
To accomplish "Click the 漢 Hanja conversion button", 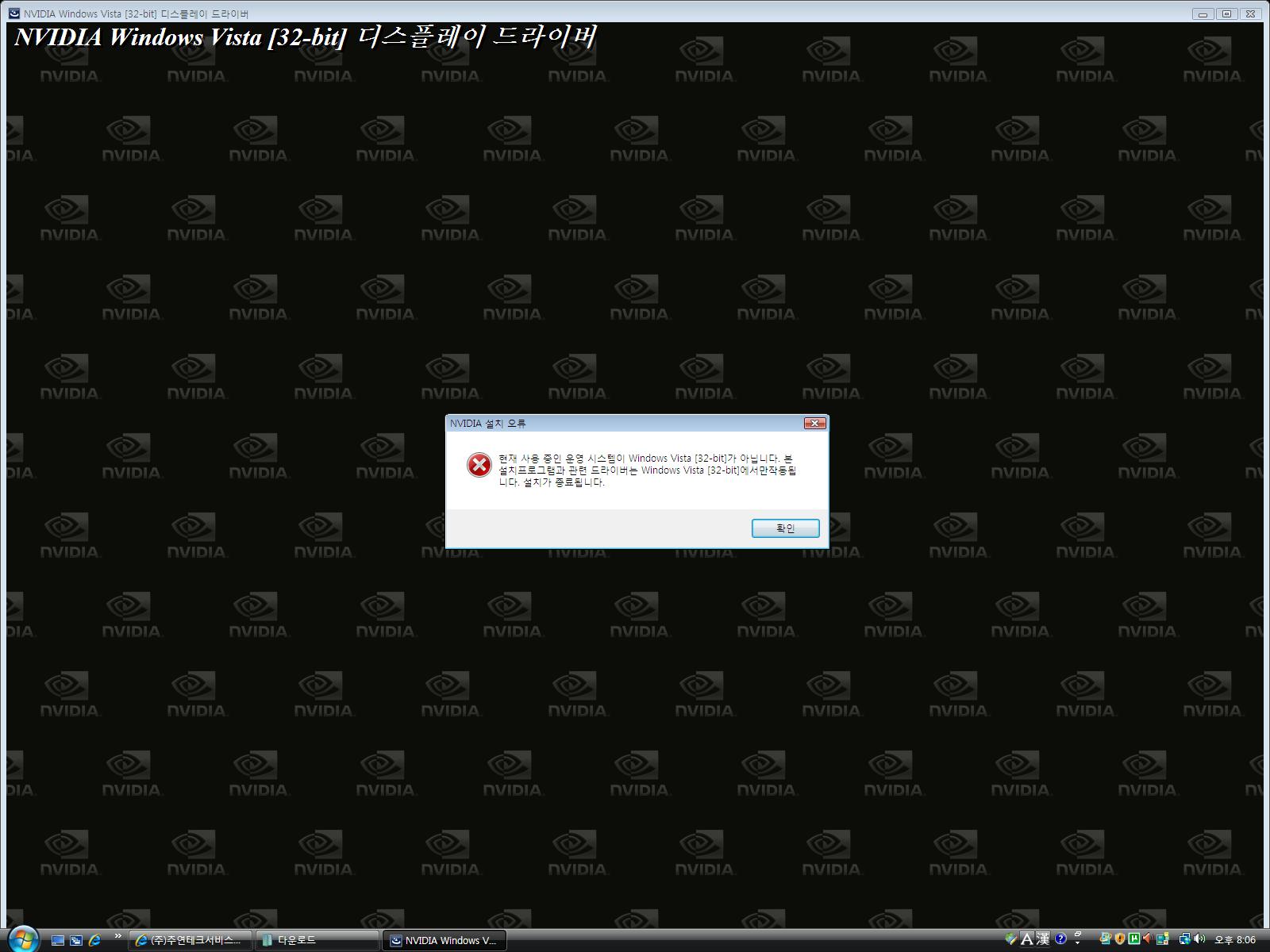I will [1042, 939].
